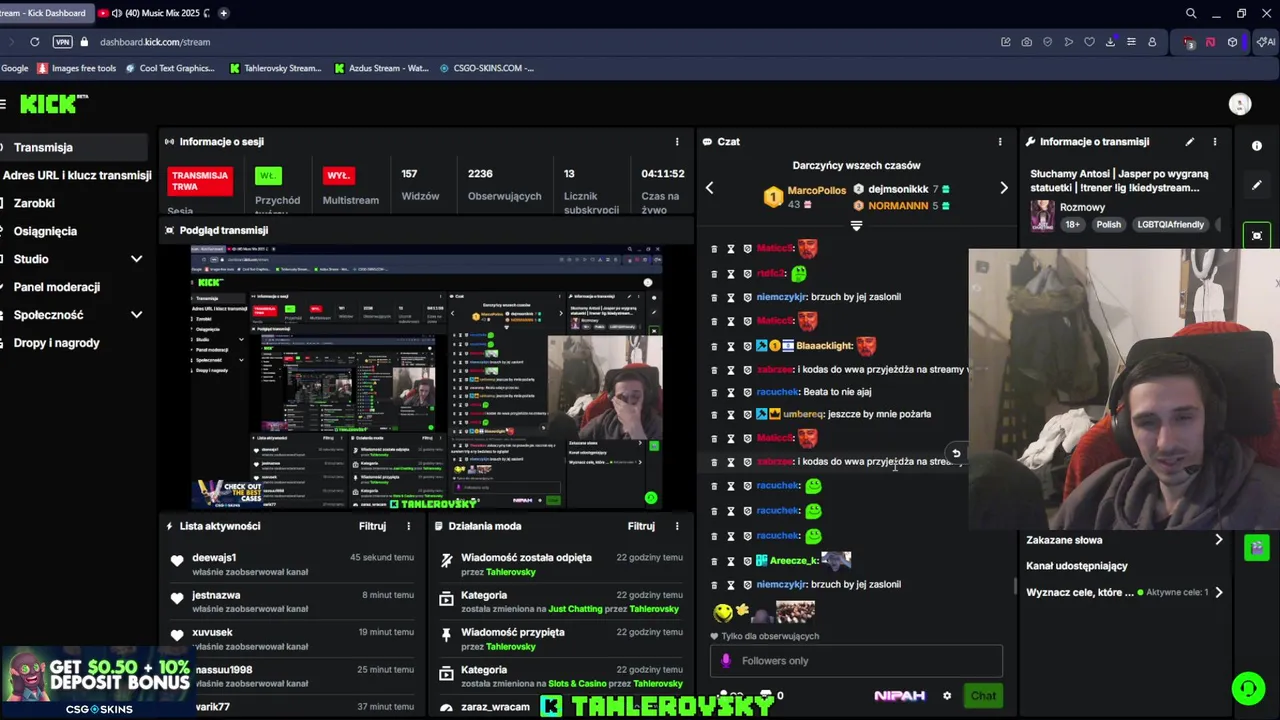This screenshot has width=1280, height=720.
Task: Open Dropy i nagrody
Action: 57,343
